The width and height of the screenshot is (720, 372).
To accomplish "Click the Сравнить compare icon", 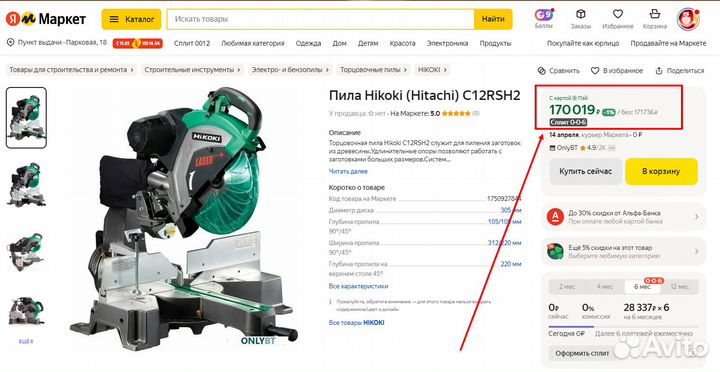I will (541, 71).
